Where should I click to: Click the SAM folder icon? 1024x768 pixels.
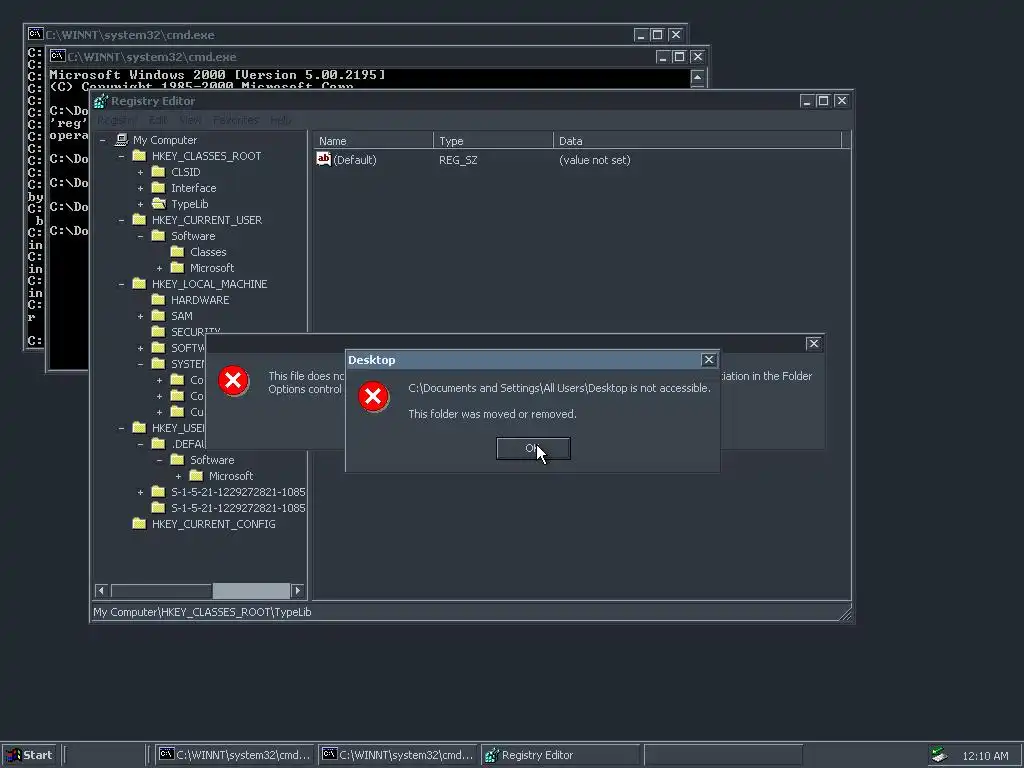tap(158, 316)
